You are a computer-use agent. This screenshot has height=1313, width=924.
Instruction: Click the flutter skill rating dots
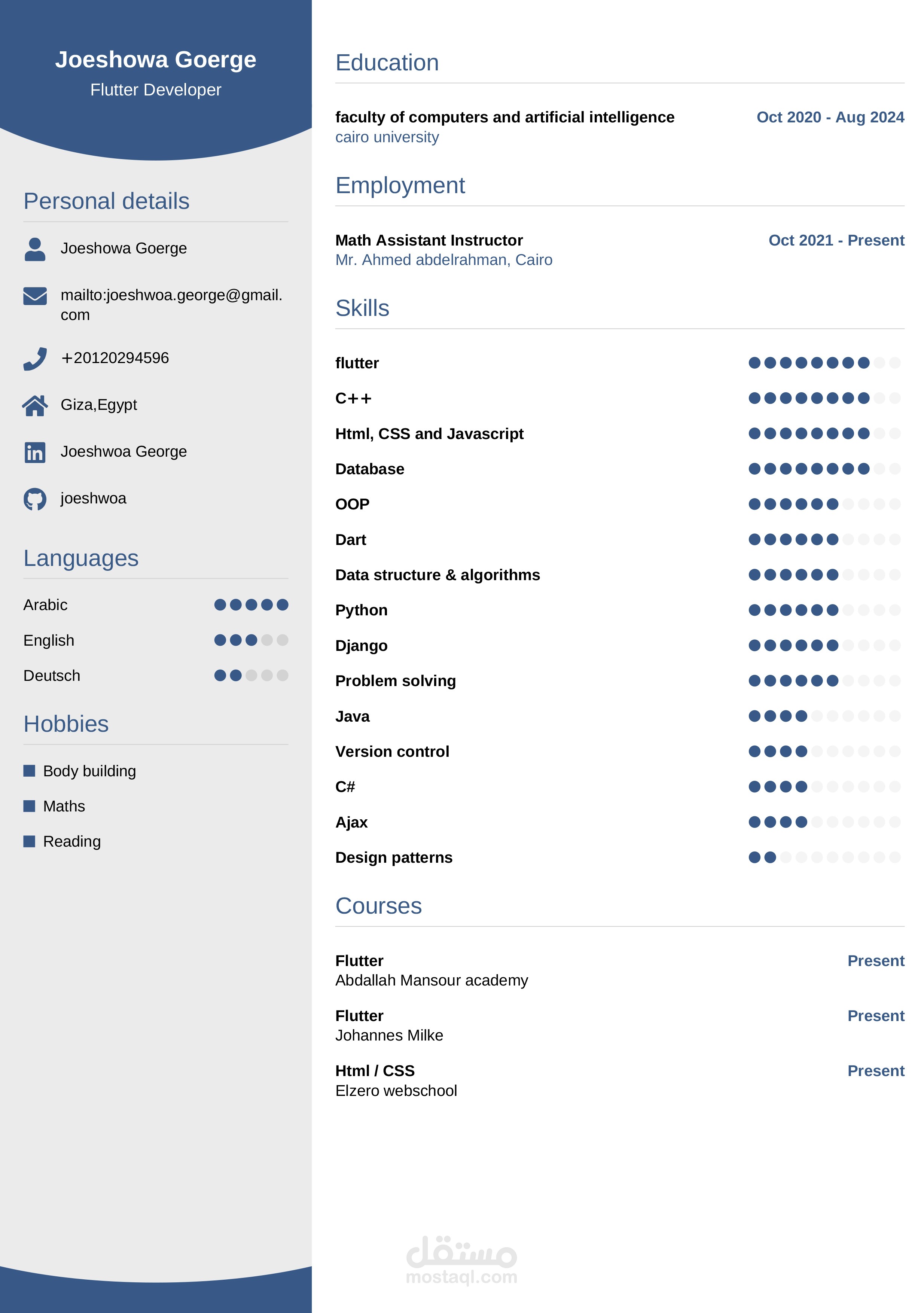click(x=824, y=363)
